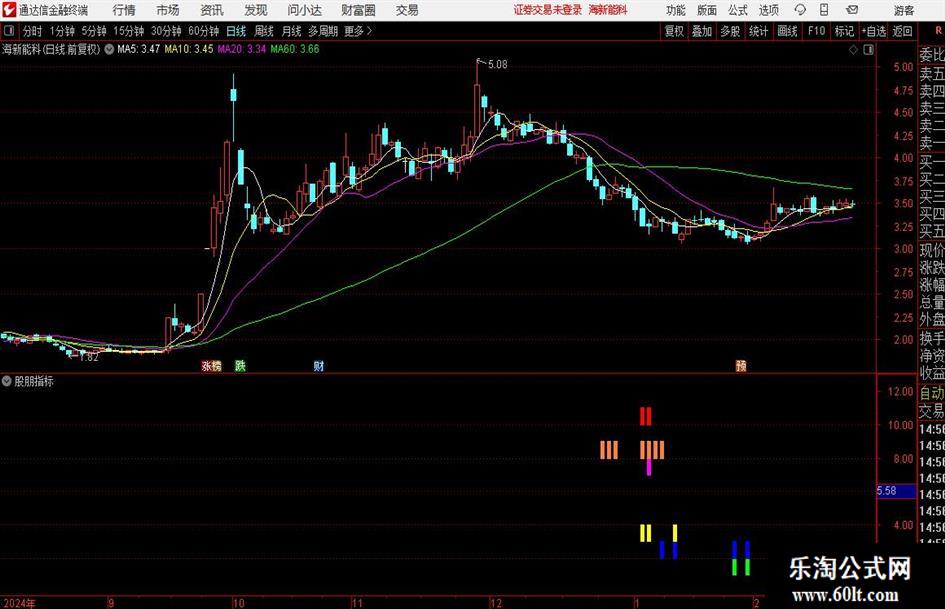
Task: Click the 证券交易未登录 status link
Action: point(548,10)
